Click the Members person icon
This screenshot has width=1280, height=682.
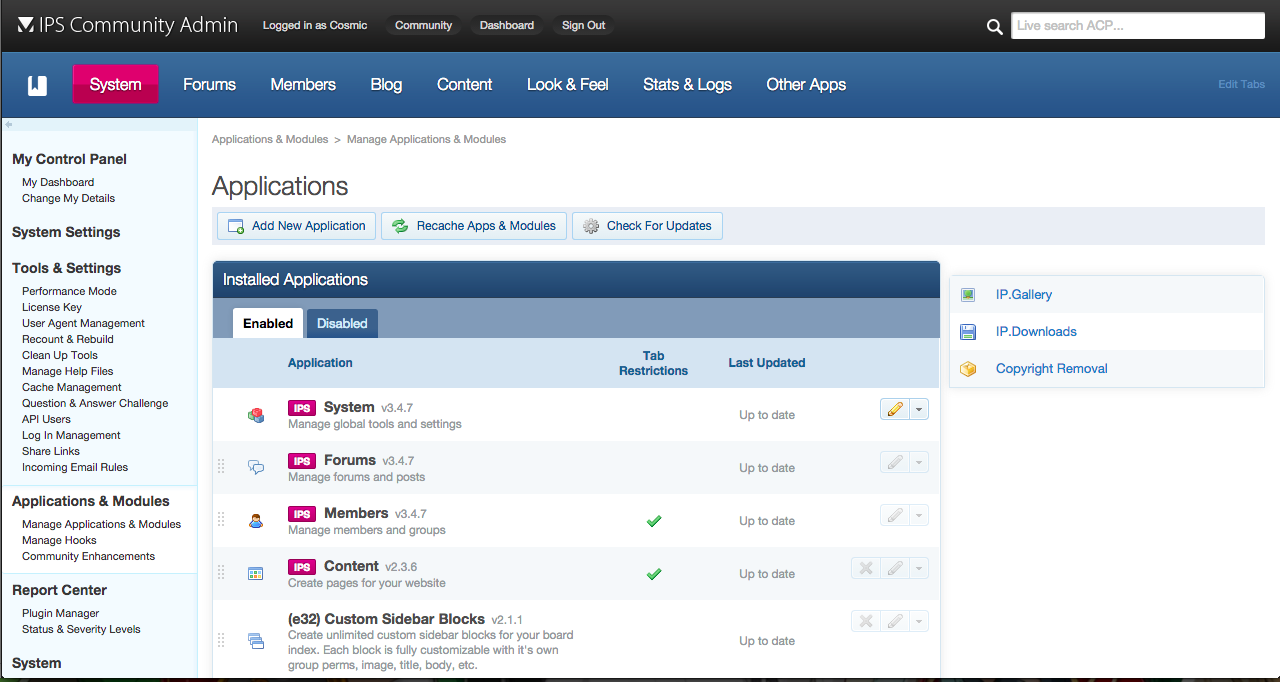(x=256, y=520)
